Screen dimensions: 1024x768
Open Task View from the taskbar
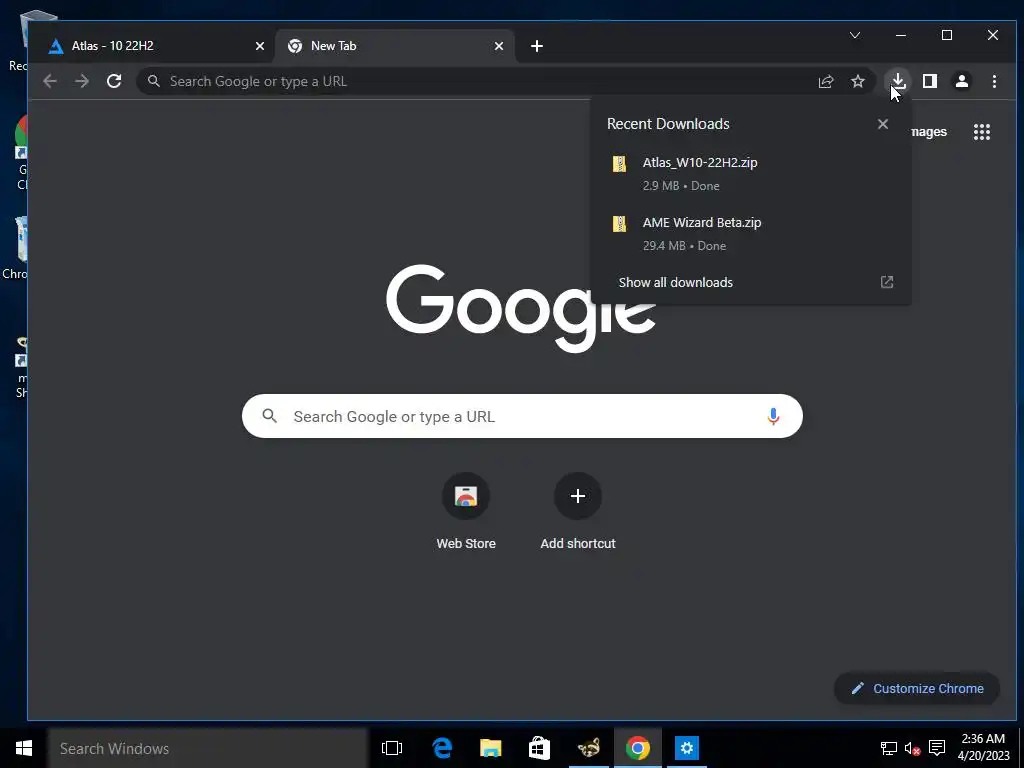pyautogui.click(x=392, y=748)
